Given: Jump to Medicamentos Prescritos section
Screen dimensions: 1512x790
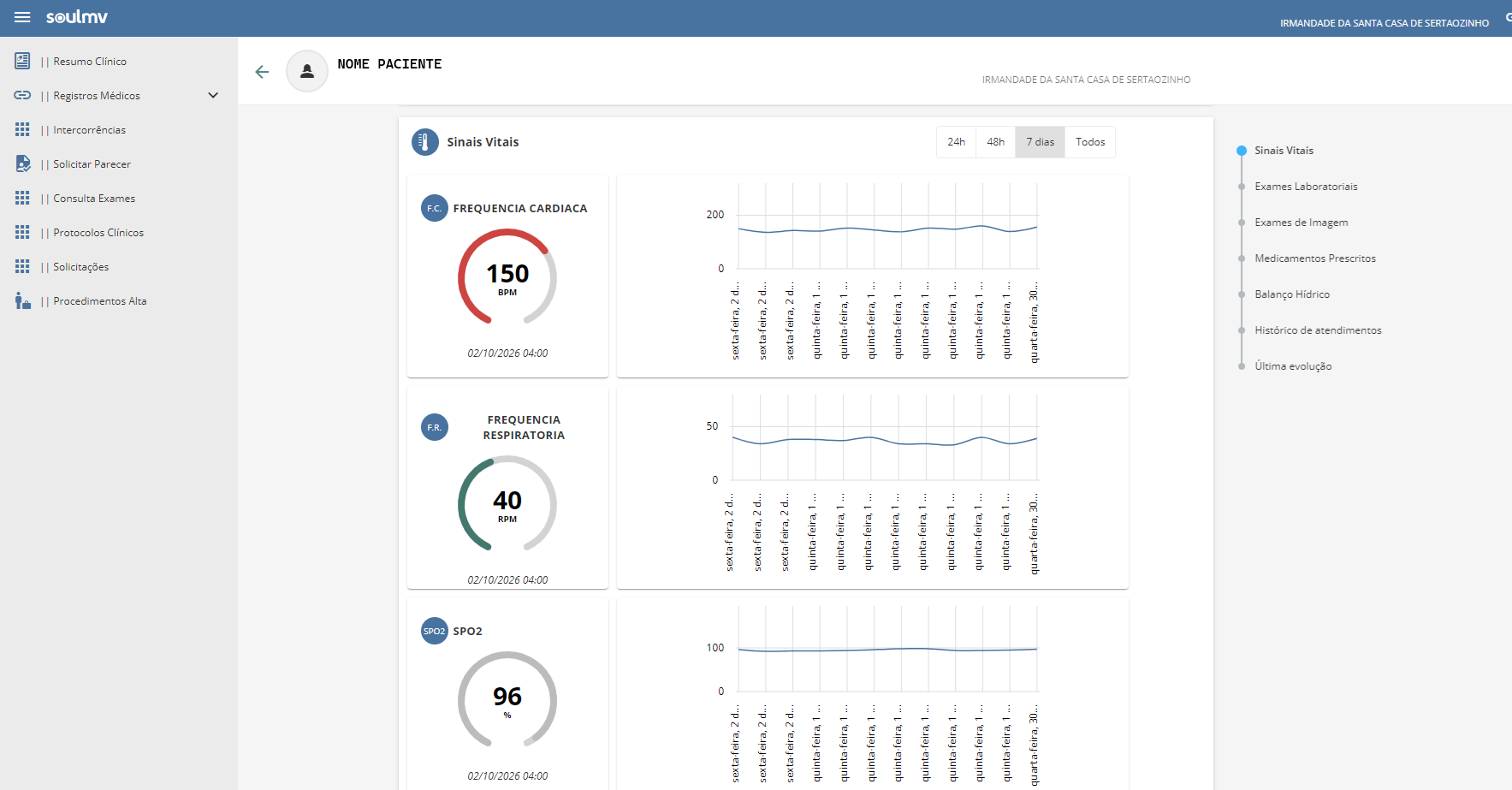Looking at the screenshot, I should coord(1315,258).
